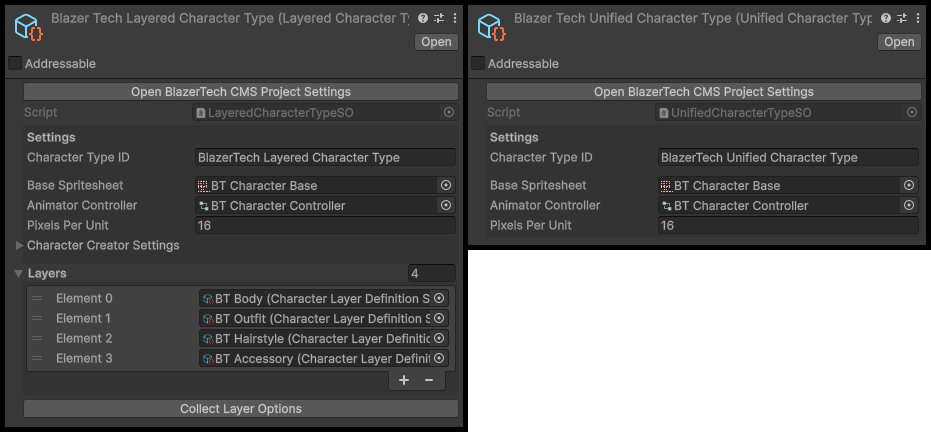
Task: Click Element 0 label
Action: (84, 298)
